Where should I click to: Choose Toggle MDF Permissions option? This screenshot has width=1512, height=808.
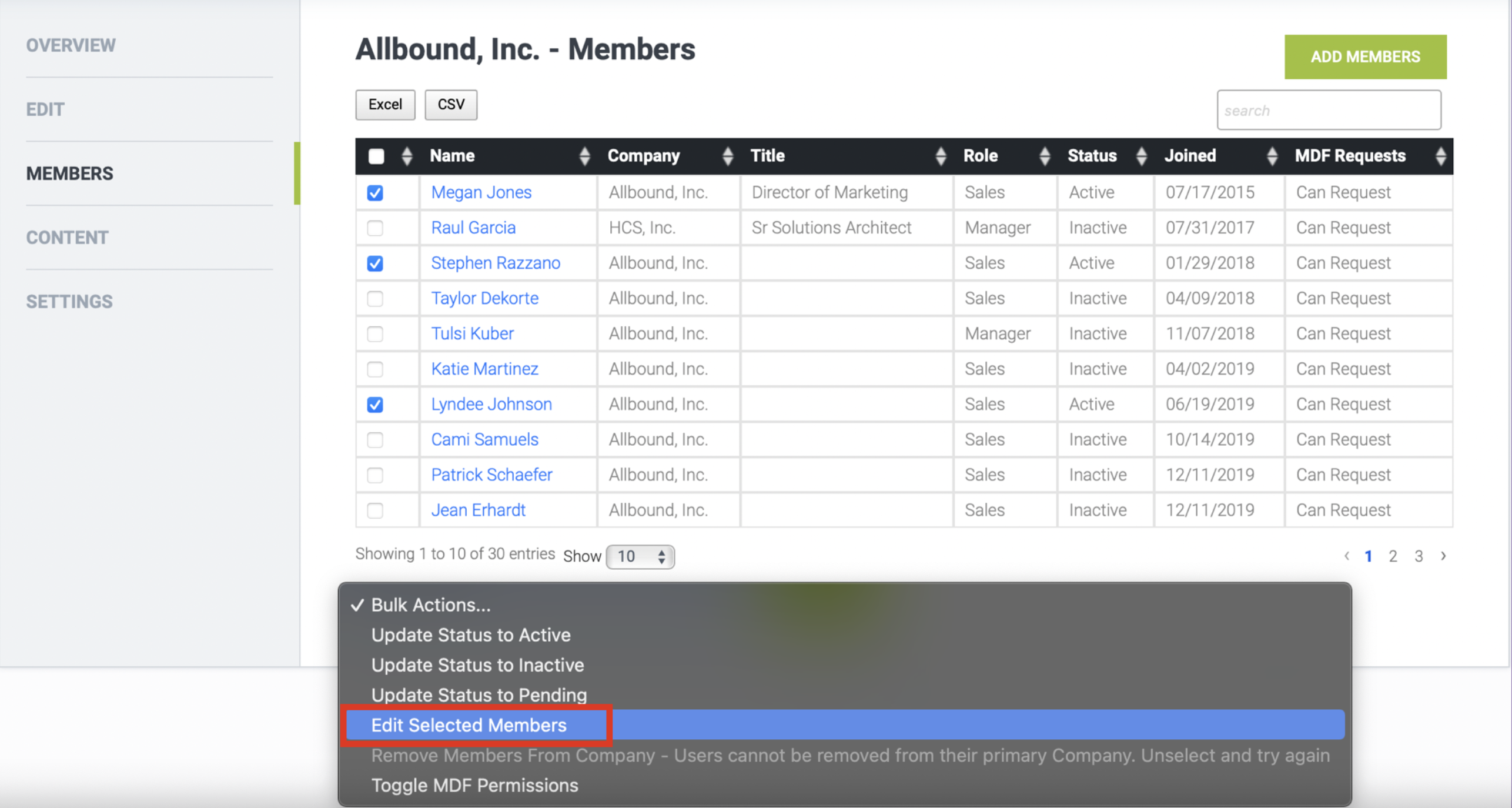(845, 786)
